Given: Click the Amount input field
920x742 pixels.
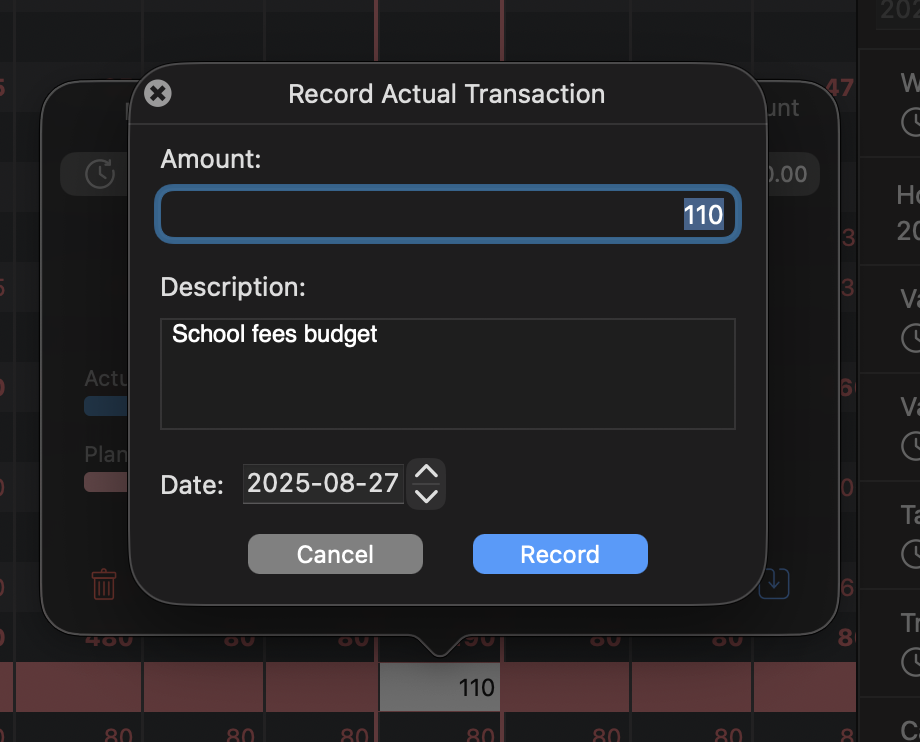Looking at the screenshot, I should tap(448, 214).
